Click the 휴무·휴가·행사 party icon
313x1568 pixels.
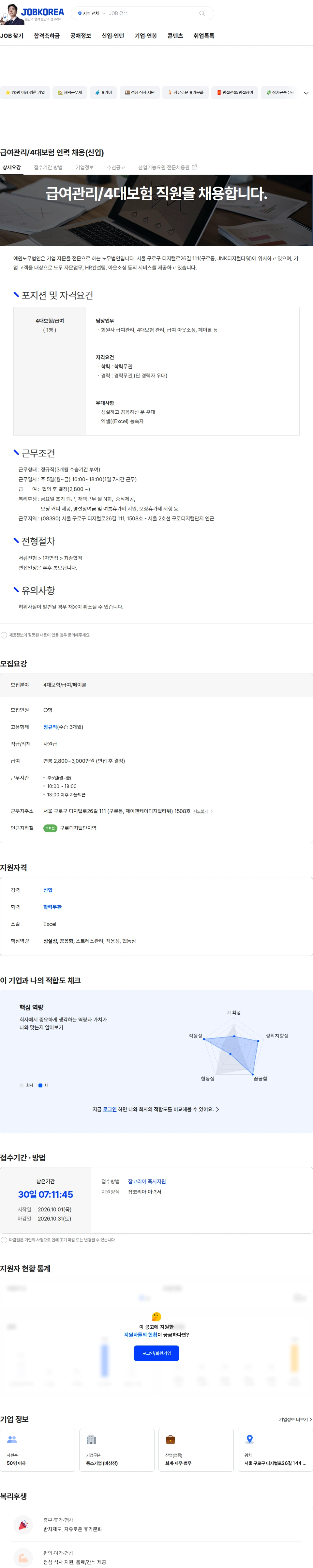click(23, 1524)
